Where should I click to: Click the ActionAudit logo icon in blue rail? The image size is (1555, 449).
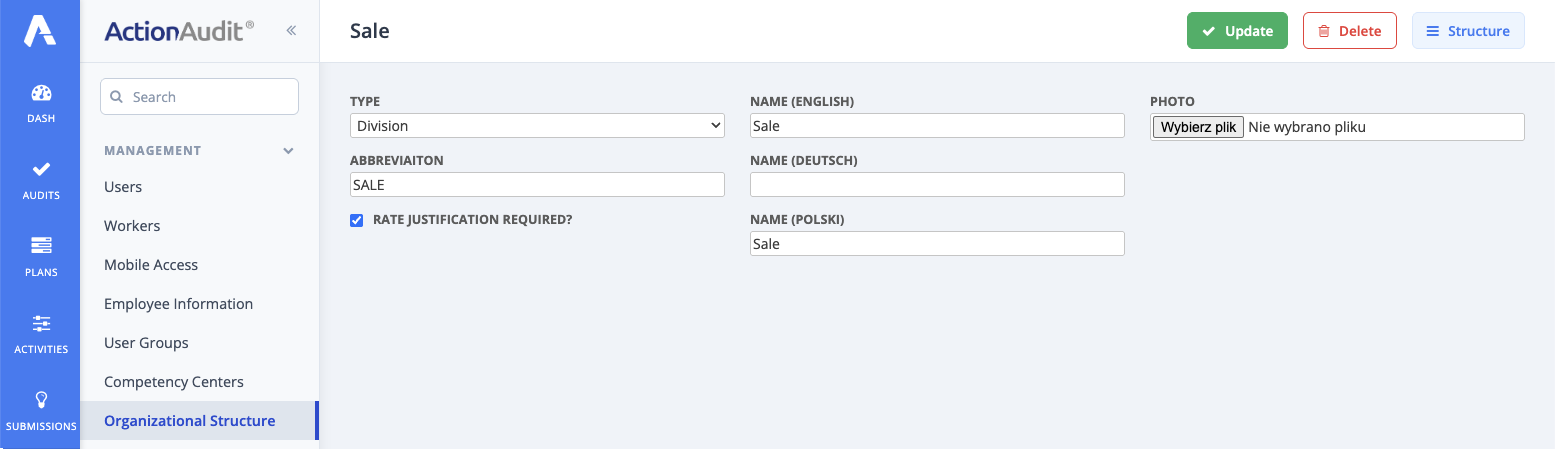(x=40, y=31)
